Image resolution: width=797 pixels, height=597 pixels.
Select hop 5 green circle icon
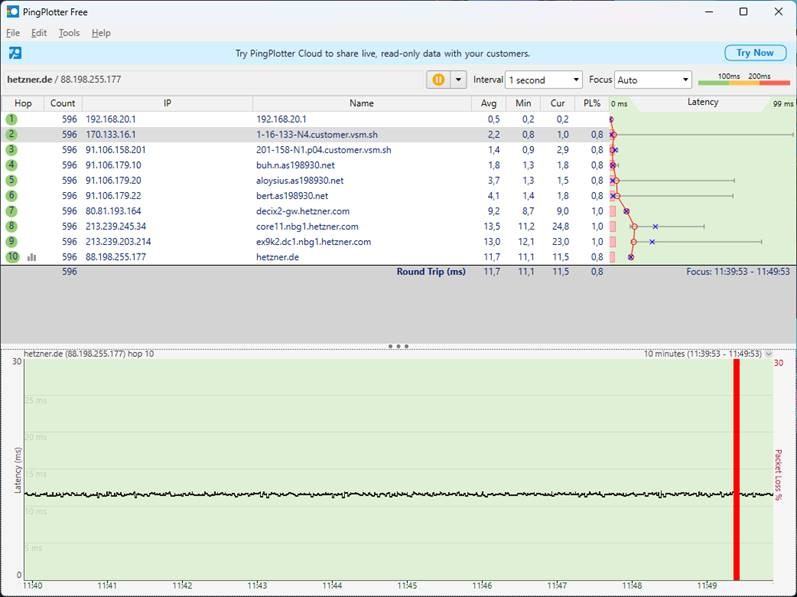12,180
